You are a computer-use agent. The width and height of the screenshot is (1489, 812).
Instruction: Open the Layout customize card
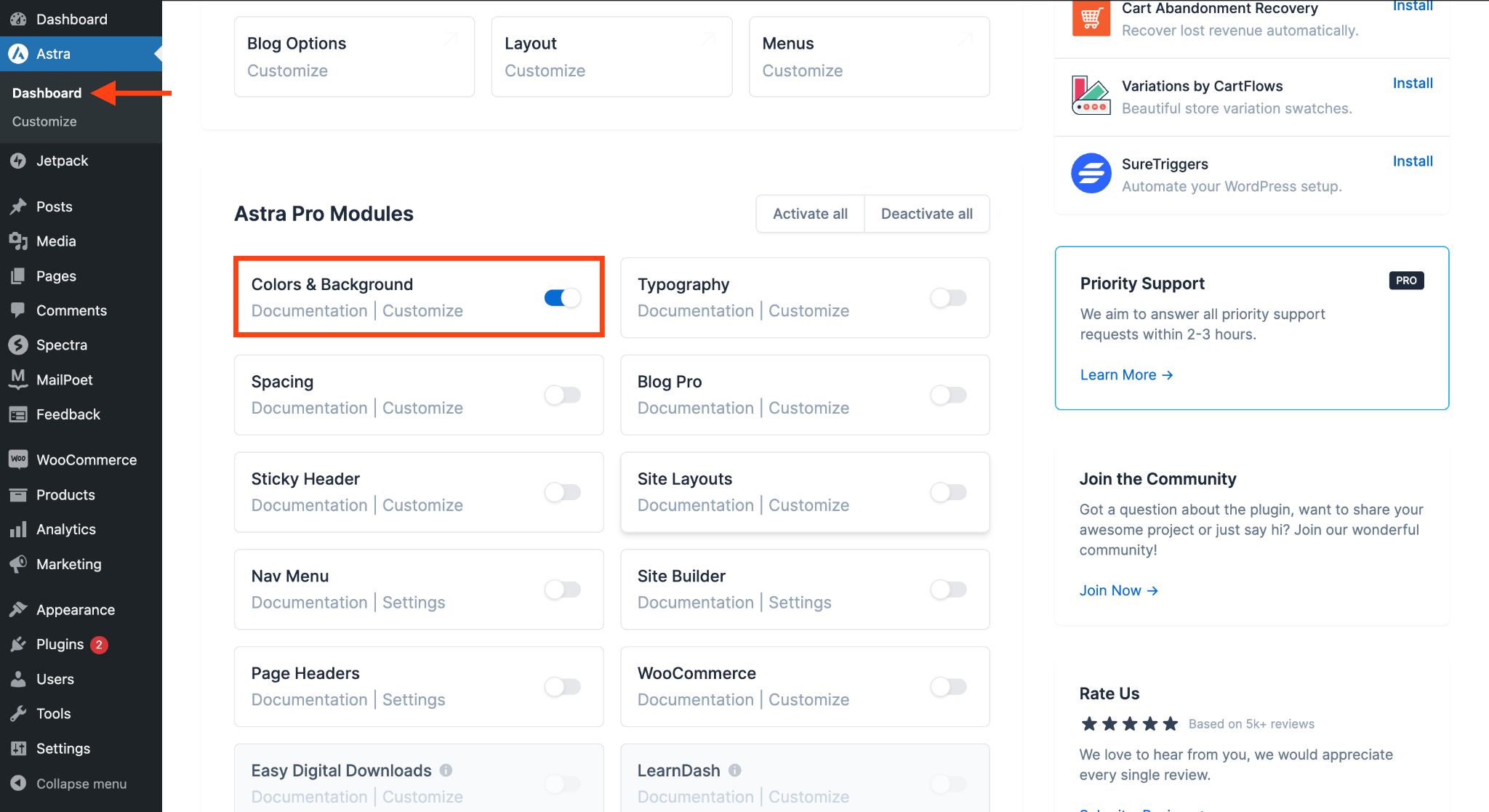pyautogui.click(x=611, y=57)
